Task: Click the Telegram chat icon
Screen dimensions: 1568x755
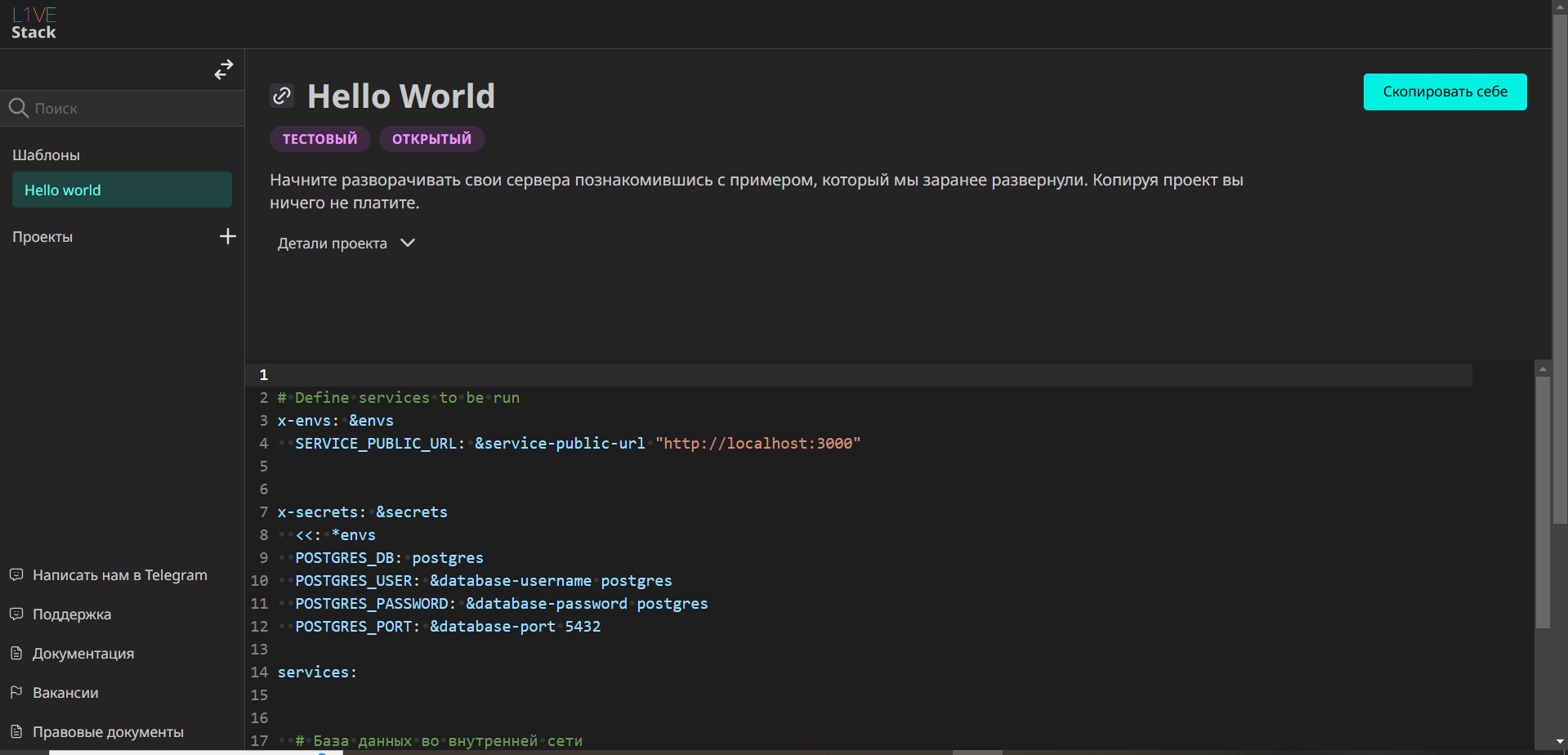Action: tap(16, 575)
